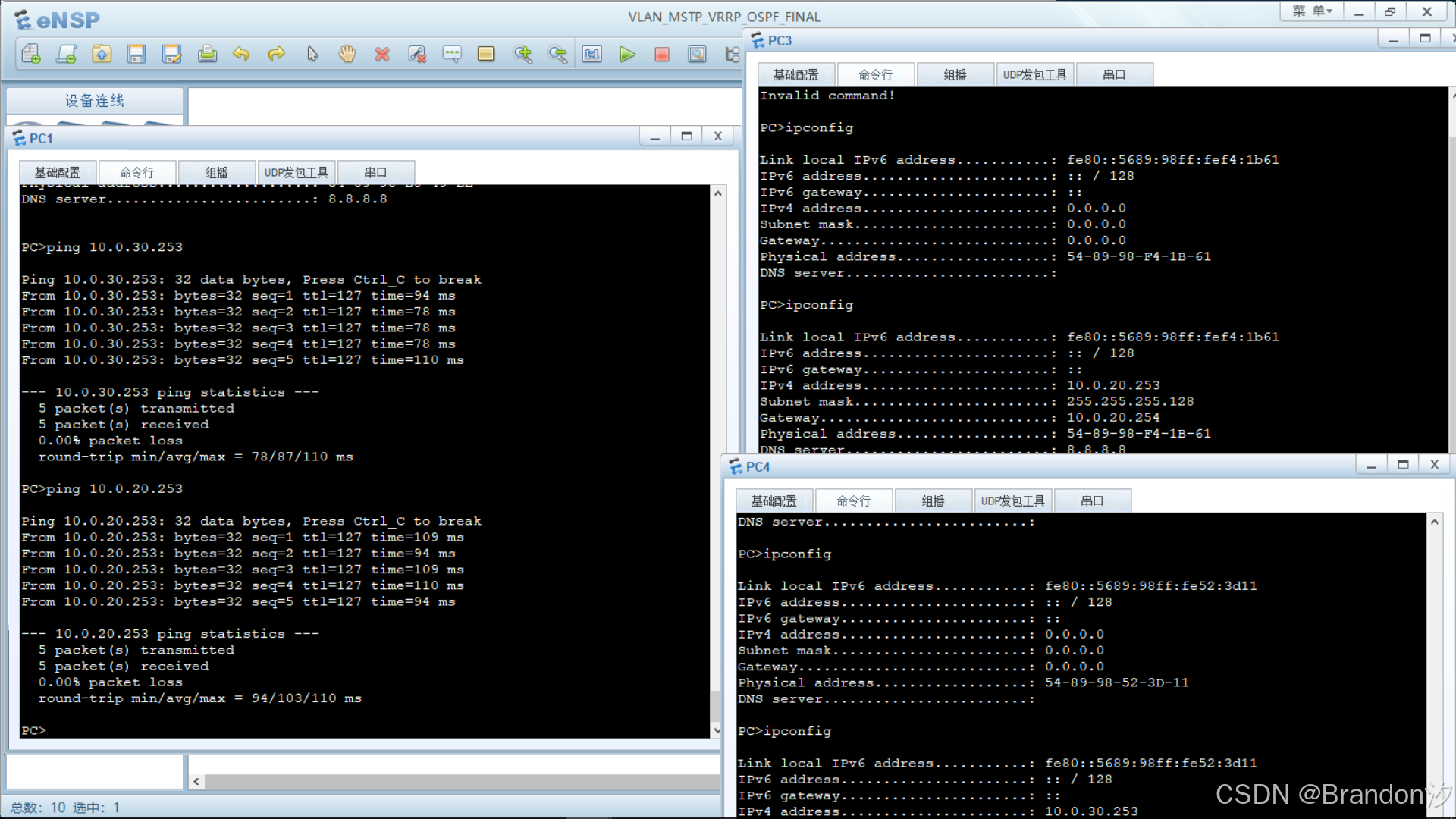The height and width of the screenshot is (819, 1456).
Task: Print the topology
Action: (207, 54)
